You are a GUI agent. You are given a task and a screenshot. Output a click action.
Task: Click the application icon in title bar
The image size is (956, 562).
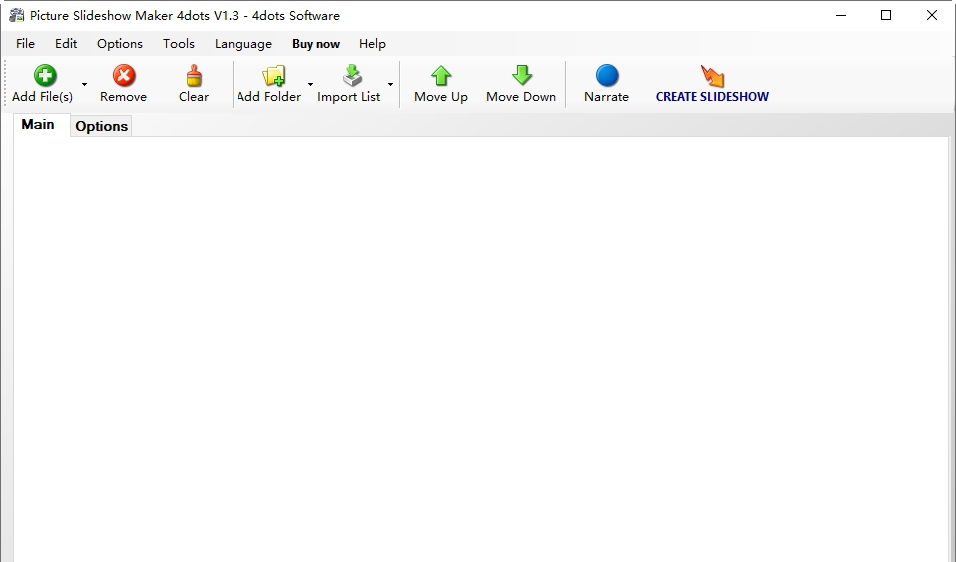point(16,15)
